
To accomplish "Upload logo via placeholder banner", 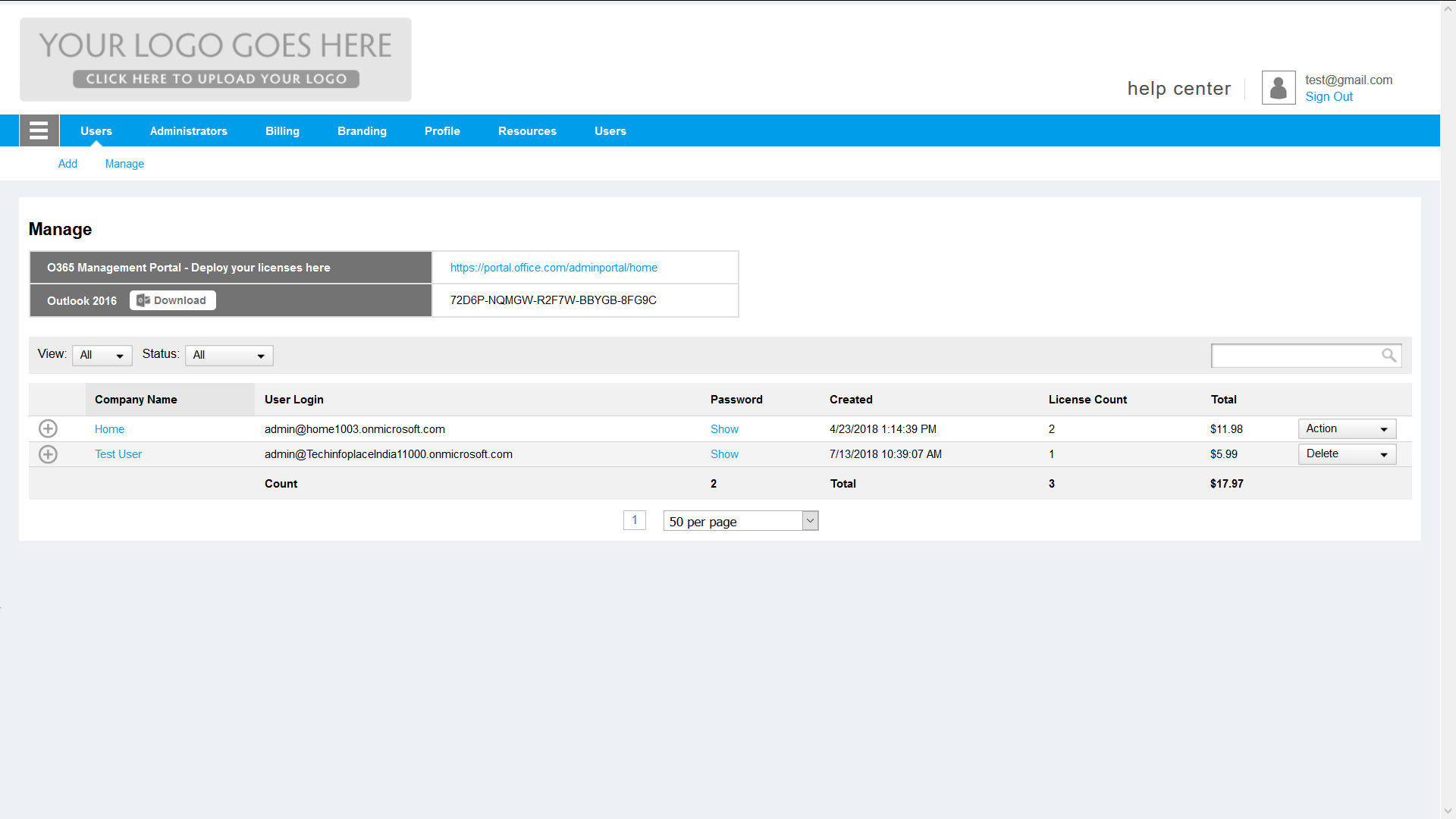I will pyautogui.click(x=215, y=60).
